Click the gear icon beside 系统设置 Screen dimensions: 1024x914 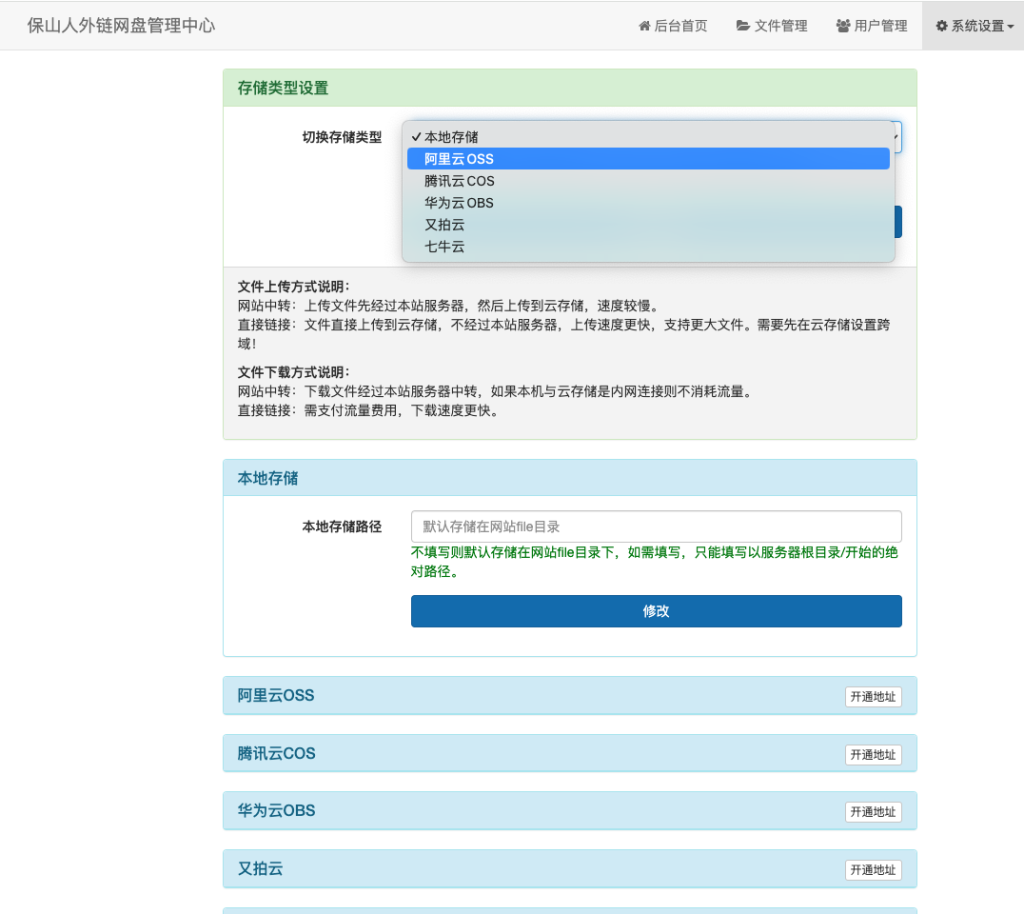pos(941,26)
